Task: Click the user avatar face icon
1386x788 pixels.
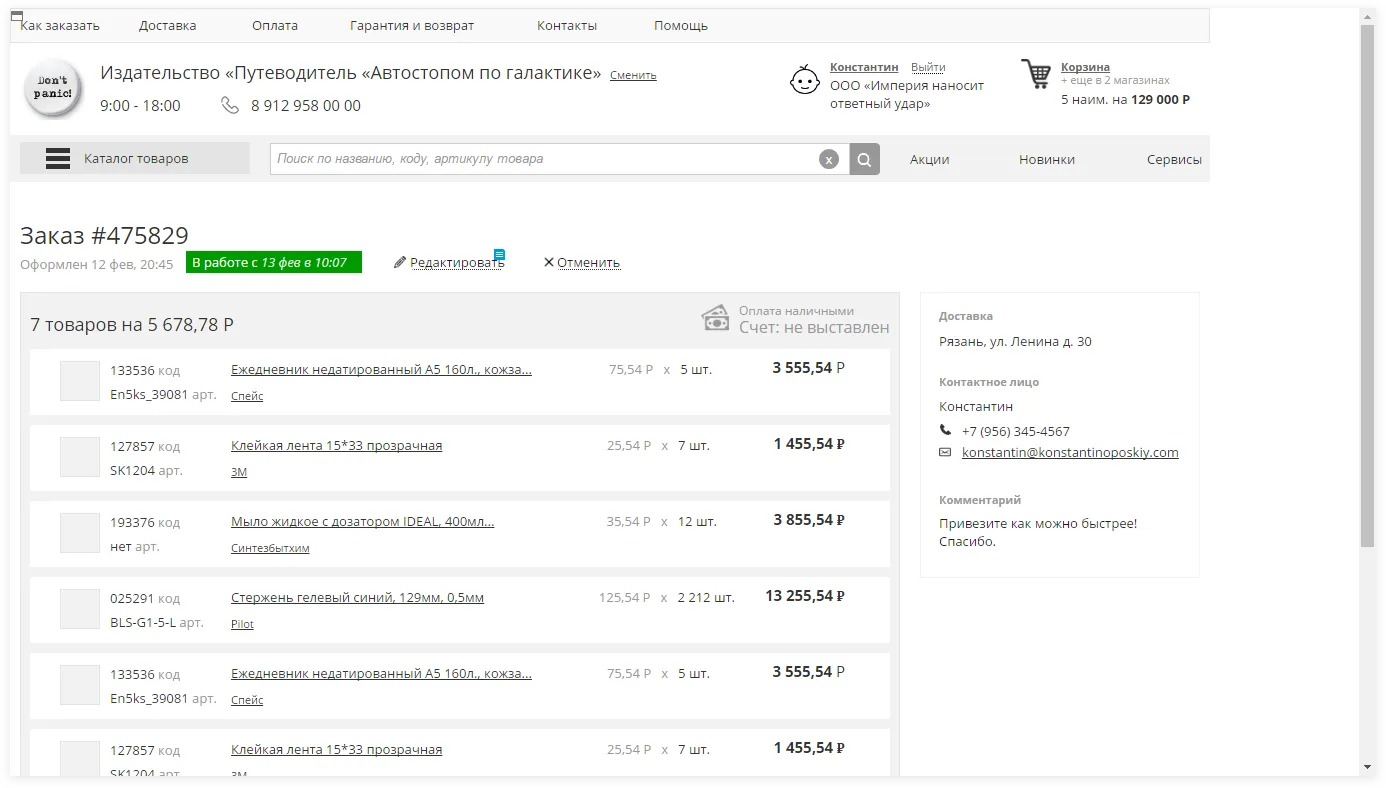Action: (x=805, y=80)
